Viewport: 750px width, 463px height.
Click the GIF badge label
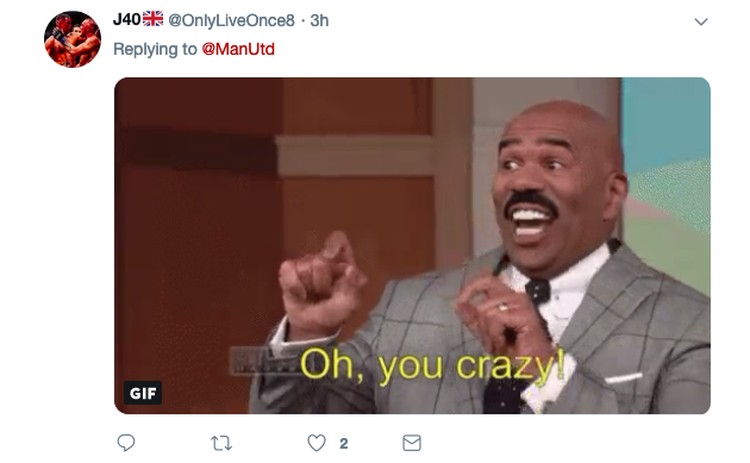143,393
